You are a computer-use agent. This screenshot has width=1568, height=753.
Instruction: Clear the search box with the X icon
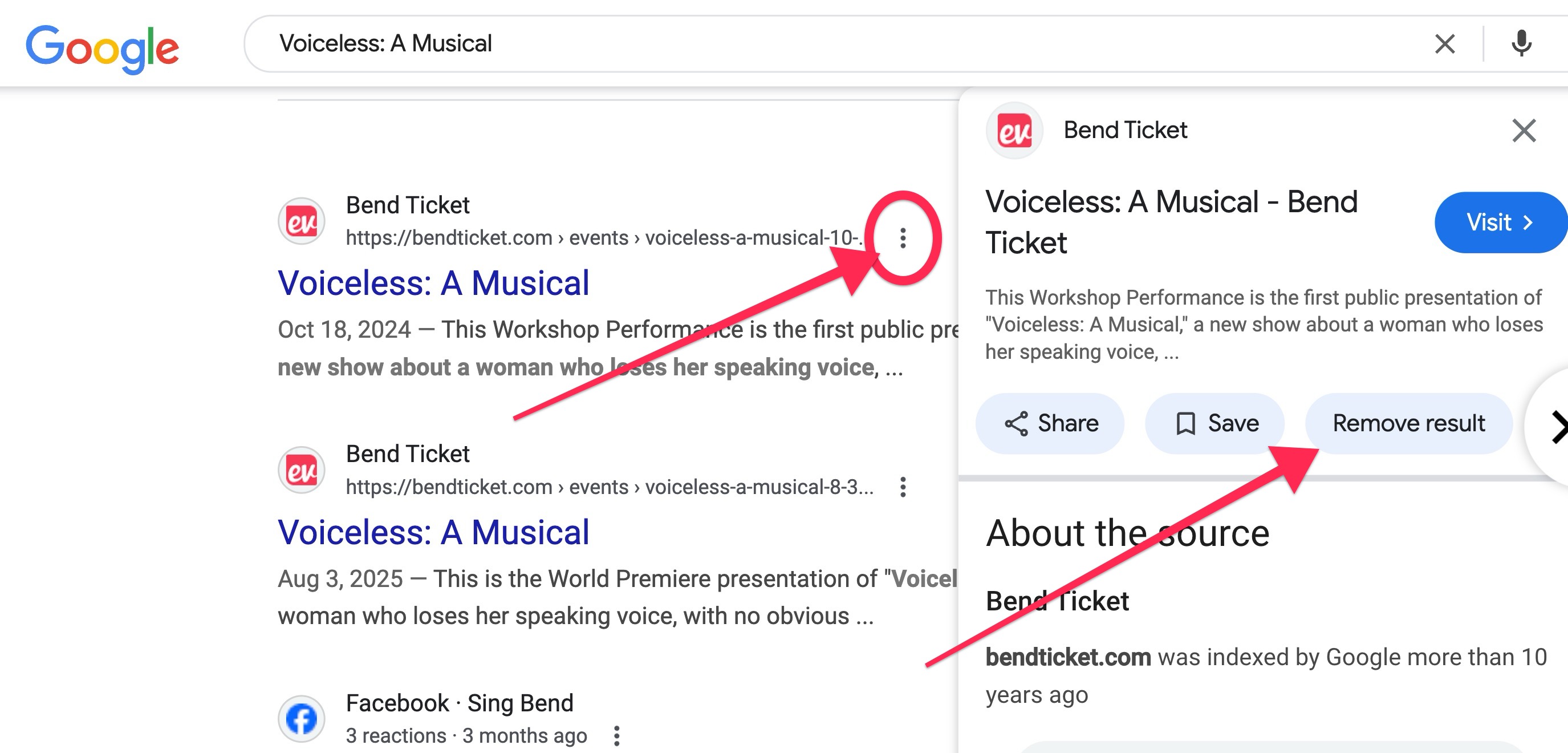[x=1444, y=44]
